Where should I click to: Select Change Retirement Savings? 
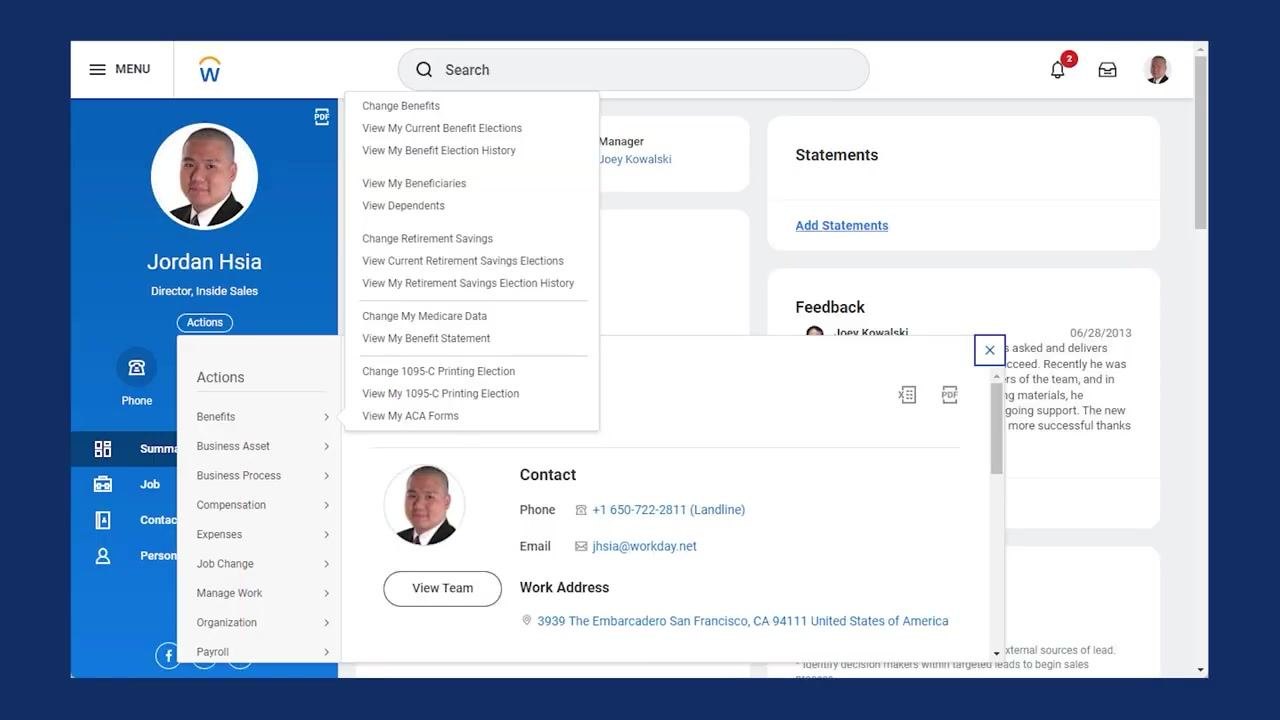[x=427, y=239]
